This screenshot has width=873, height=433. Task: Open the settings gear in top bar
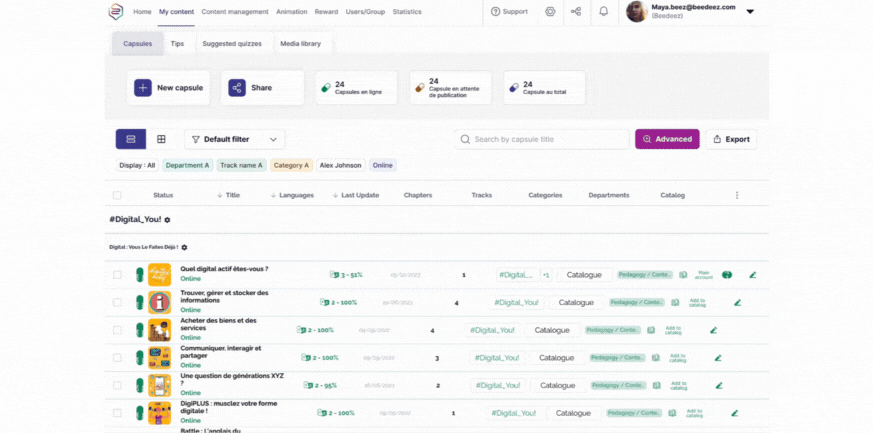550,12
